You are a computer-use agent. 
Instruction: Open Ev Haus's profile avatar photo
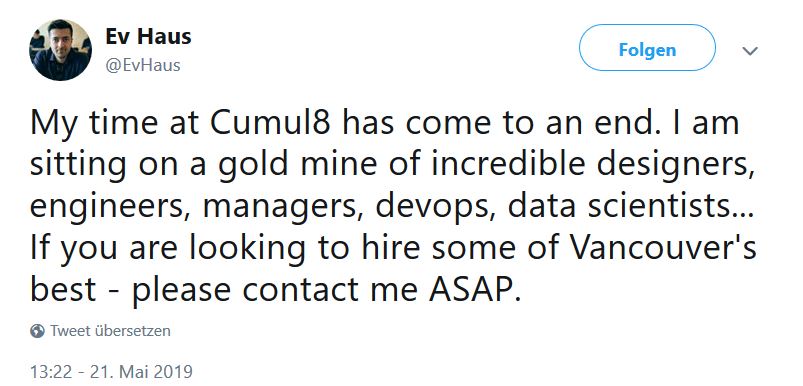pos(60,50)
